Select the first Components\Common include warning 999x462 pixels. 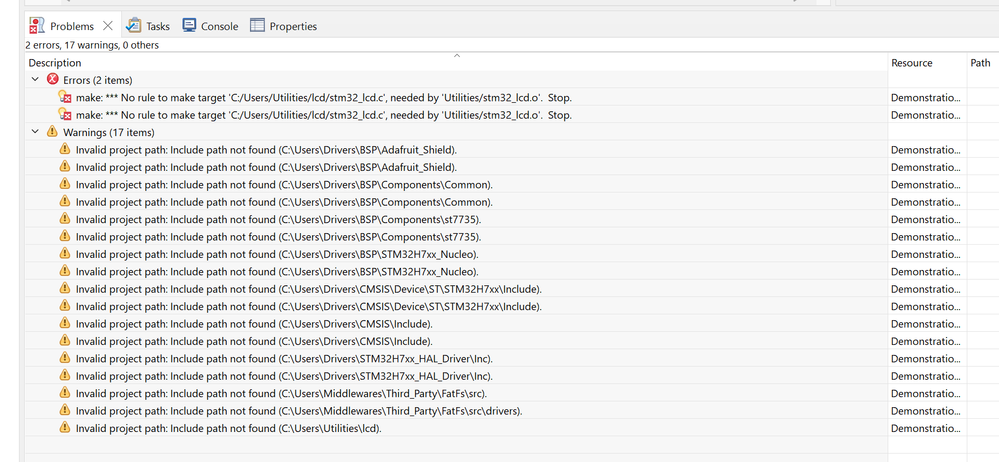click(284, 185)
